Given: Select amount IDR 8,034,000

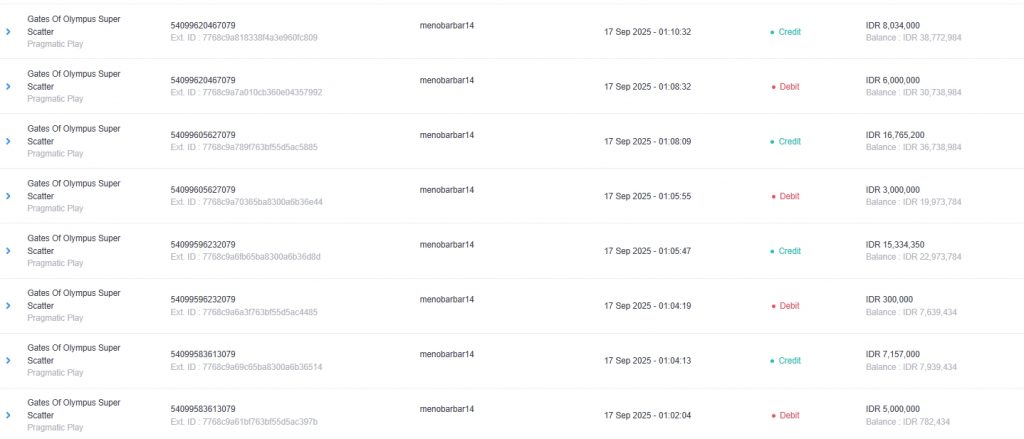Looking at the screenshot, I should click(893, 25).
